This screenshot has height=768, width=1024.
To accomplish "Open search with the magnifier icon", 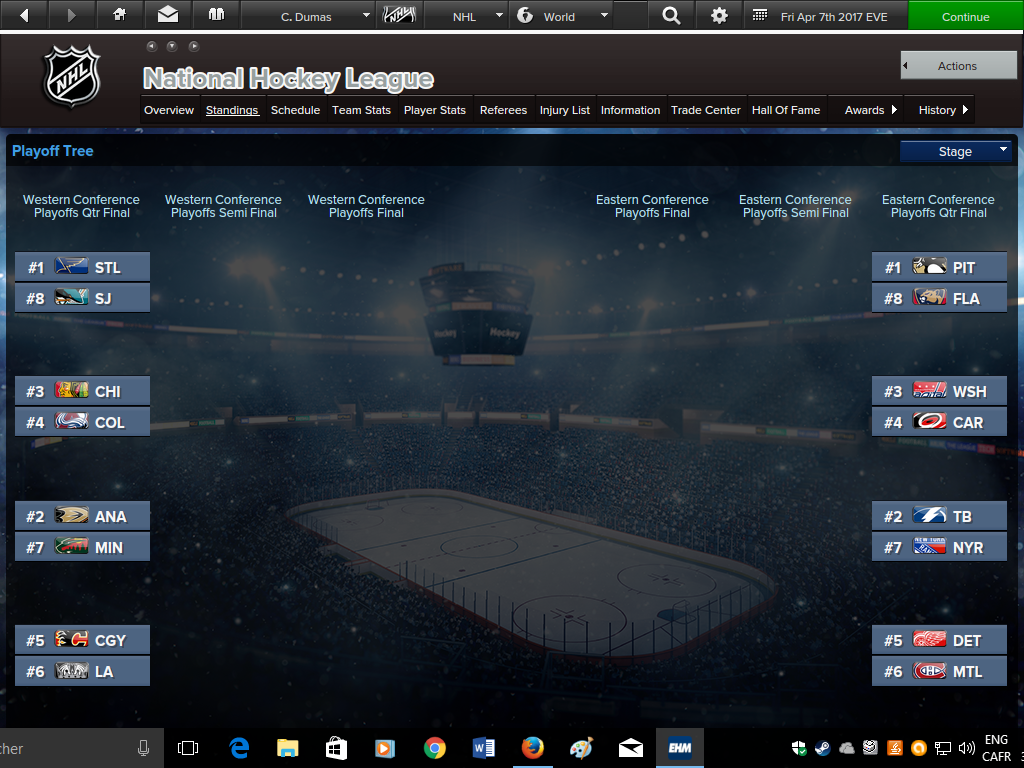I will click(x=671, y=15).
